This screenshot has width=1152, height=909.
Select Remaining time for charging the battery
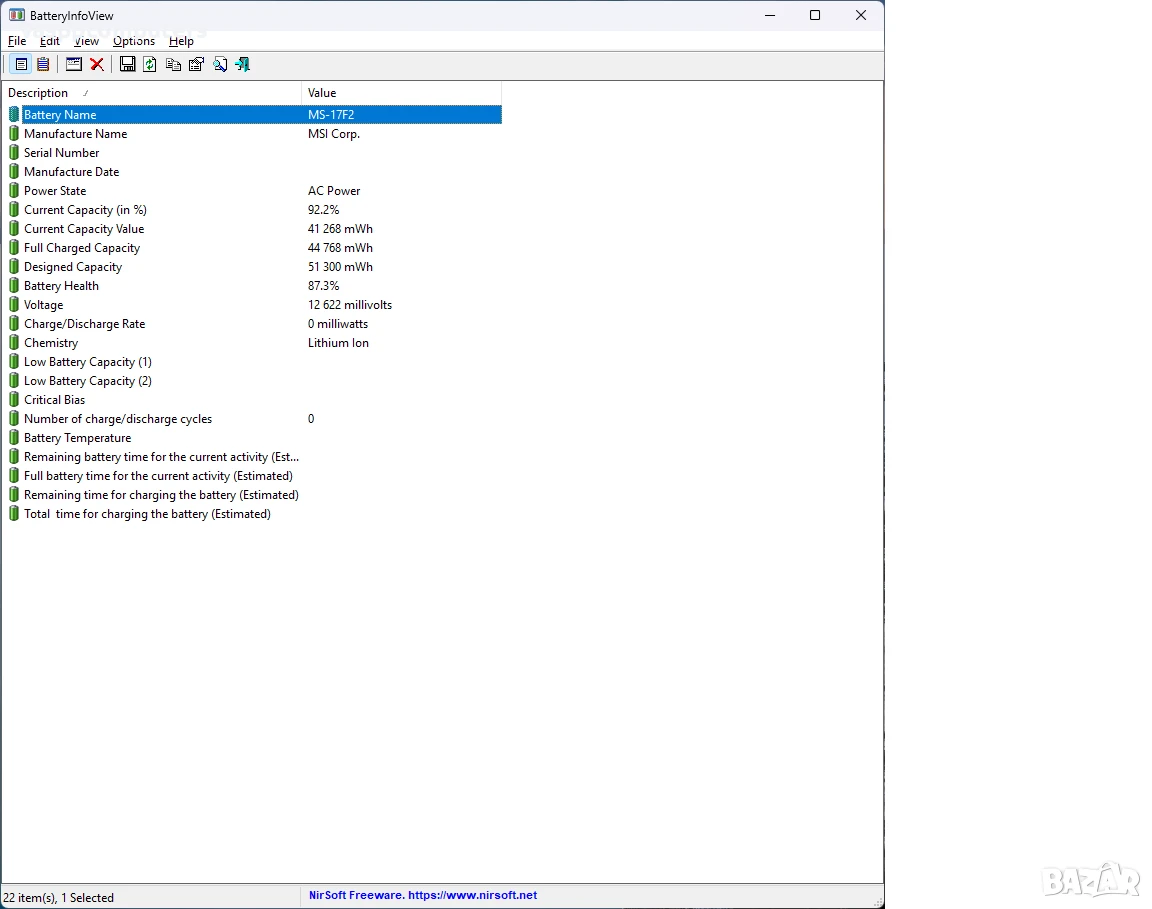[x=254, y=495]
